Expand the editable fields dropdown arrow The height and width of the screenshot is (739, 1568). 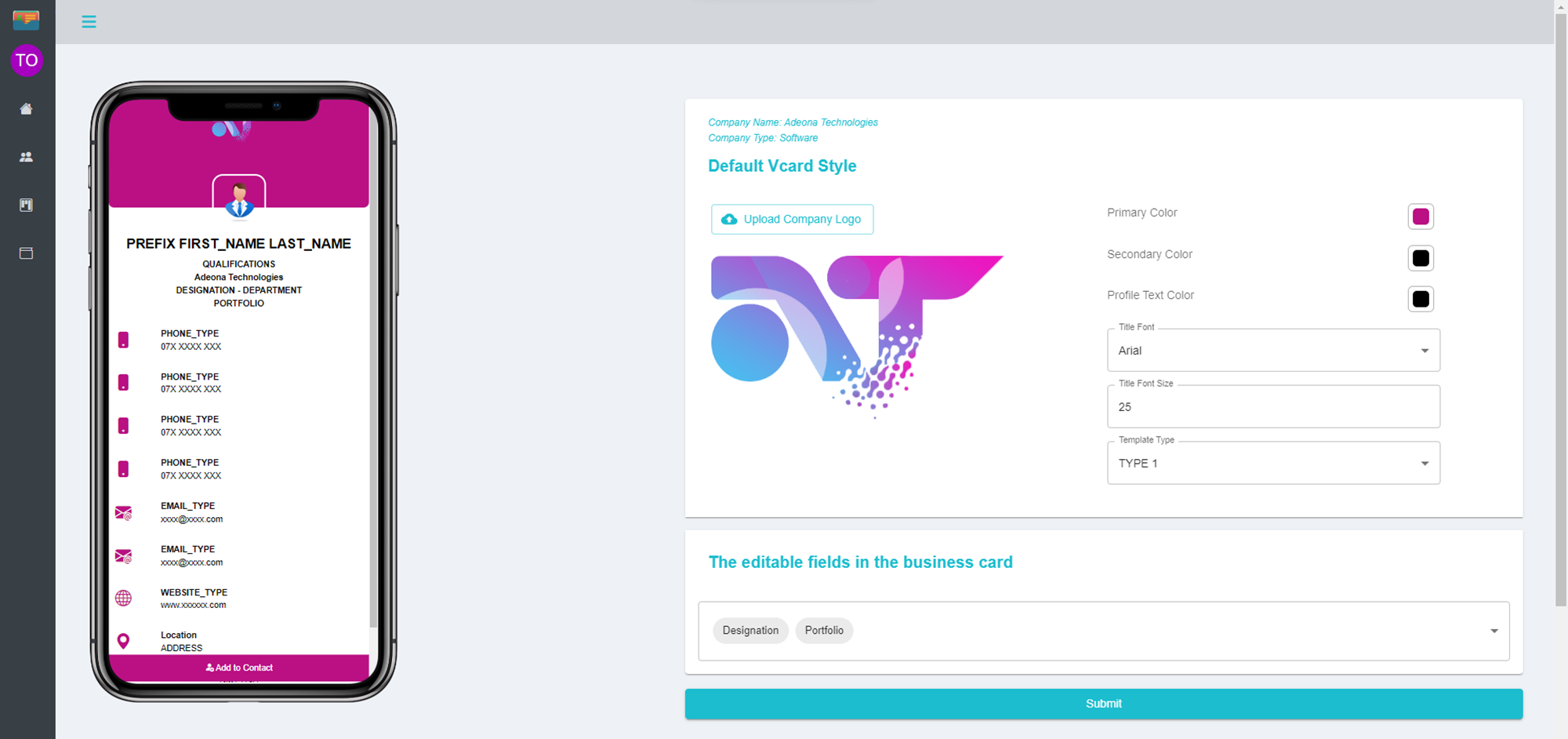(x=1494, y=631)
